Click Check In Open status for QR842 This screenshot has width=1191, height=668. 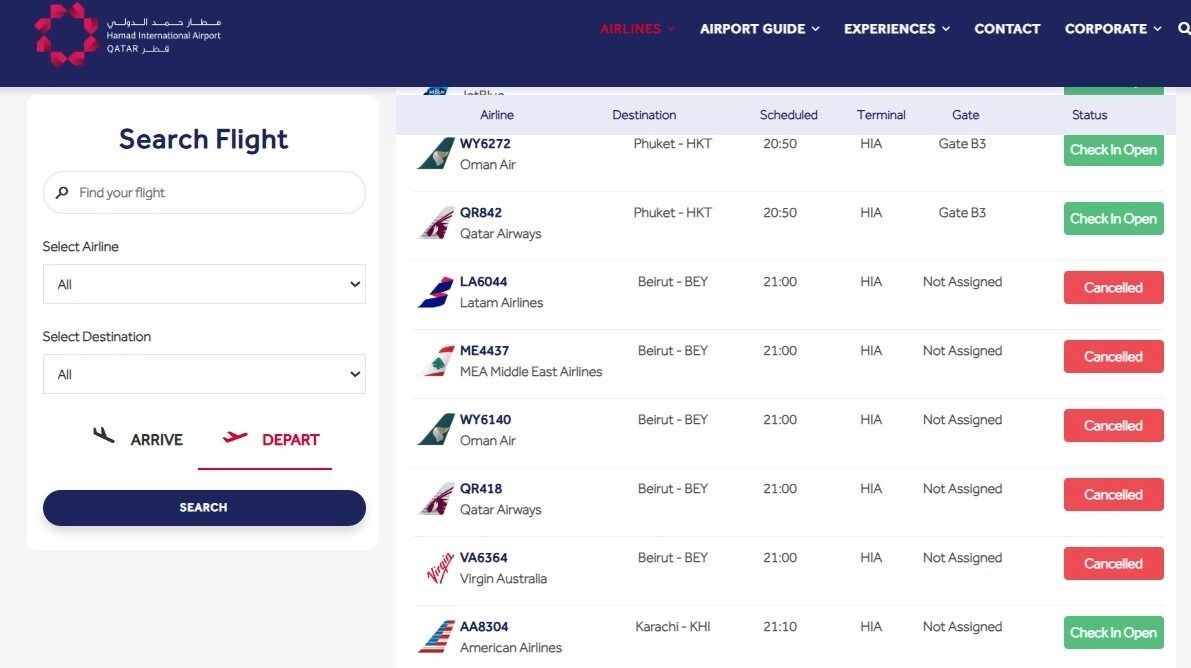coord(1114,219)
